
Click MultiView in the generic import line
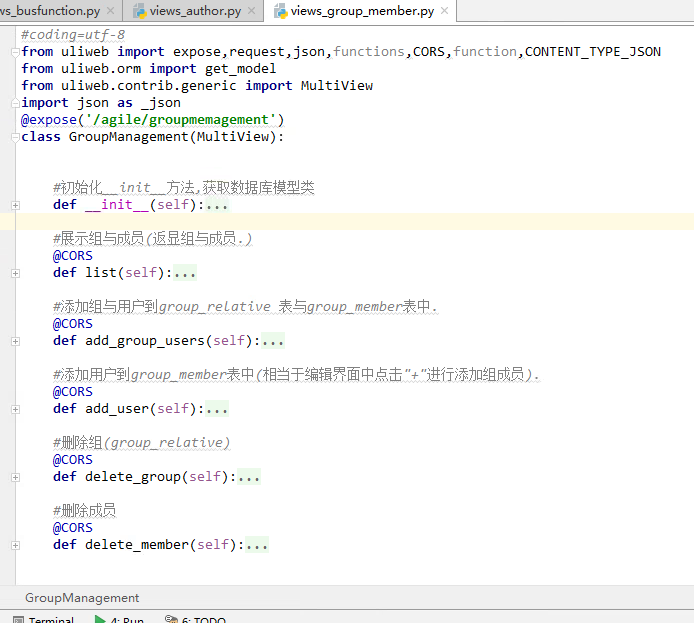click(337, 86)
